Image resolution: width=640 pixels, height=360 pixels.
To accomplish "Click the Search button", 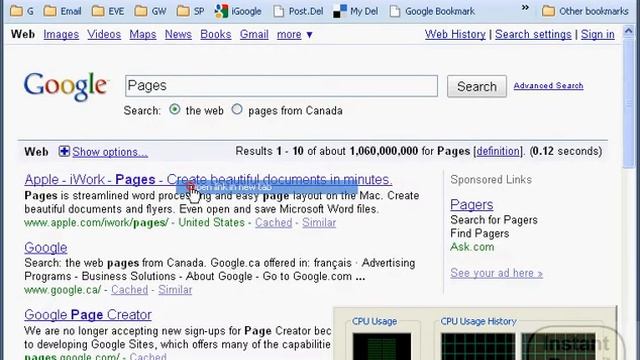I will 477,86.
